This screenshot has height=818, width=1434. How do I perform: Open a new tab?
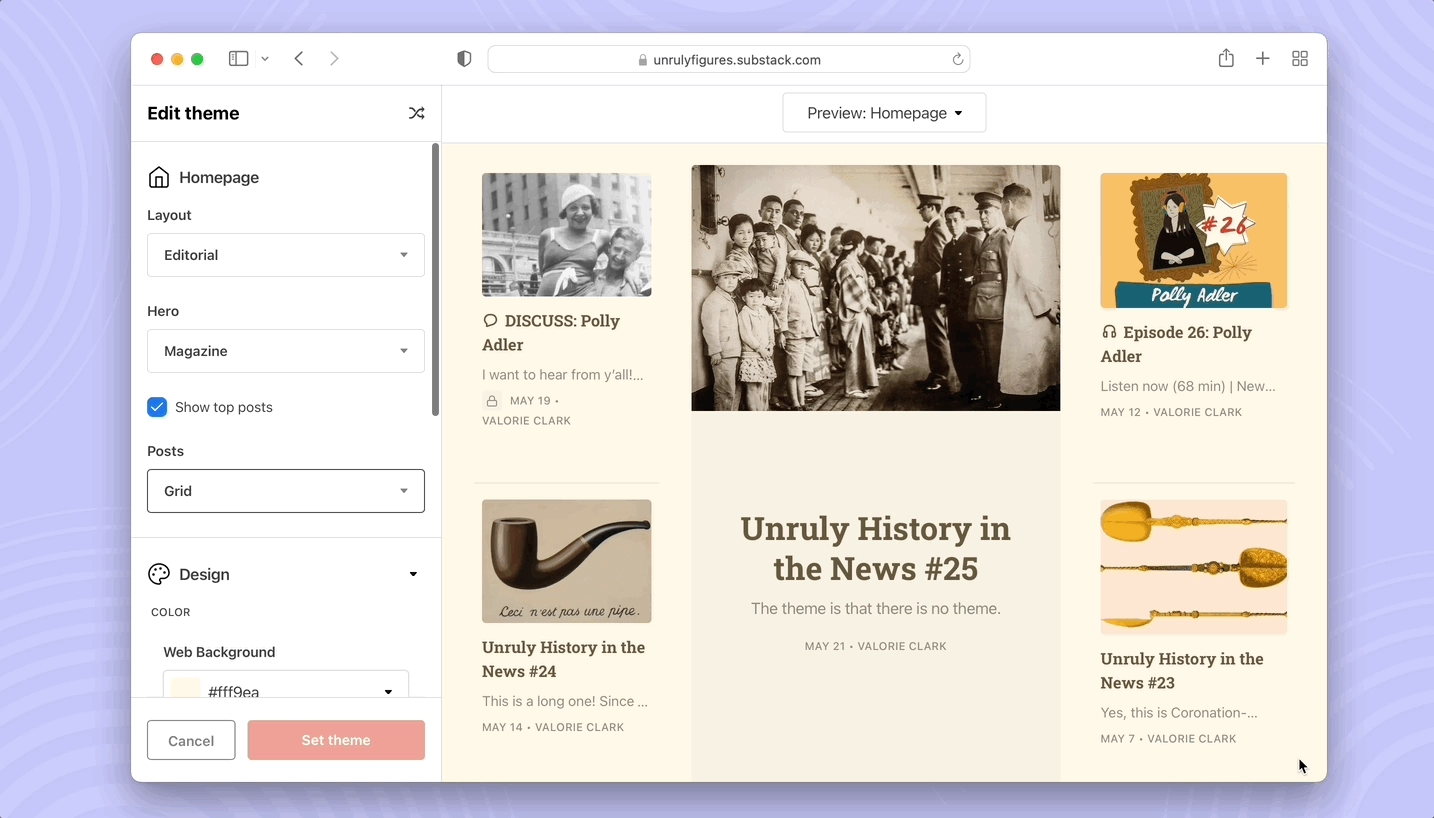(x=1263, y=59)
